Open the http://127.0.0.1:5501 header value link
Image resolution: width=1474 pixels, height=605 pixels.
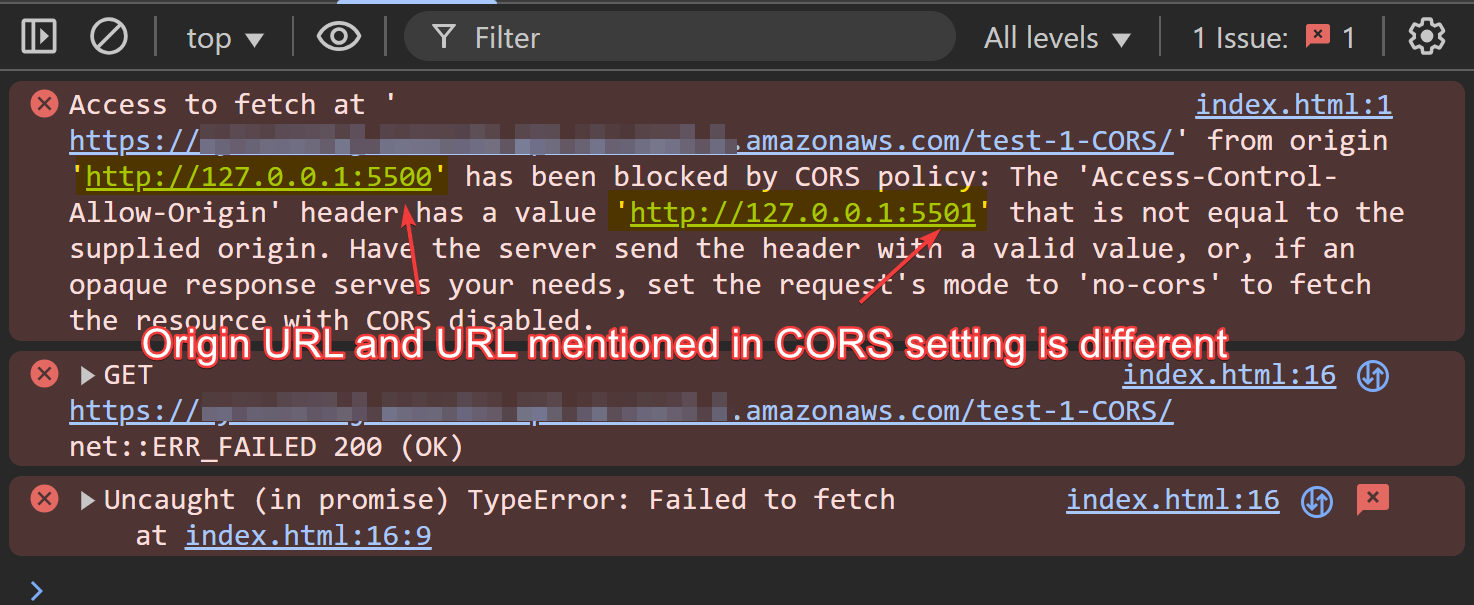(x=802, y=213)
